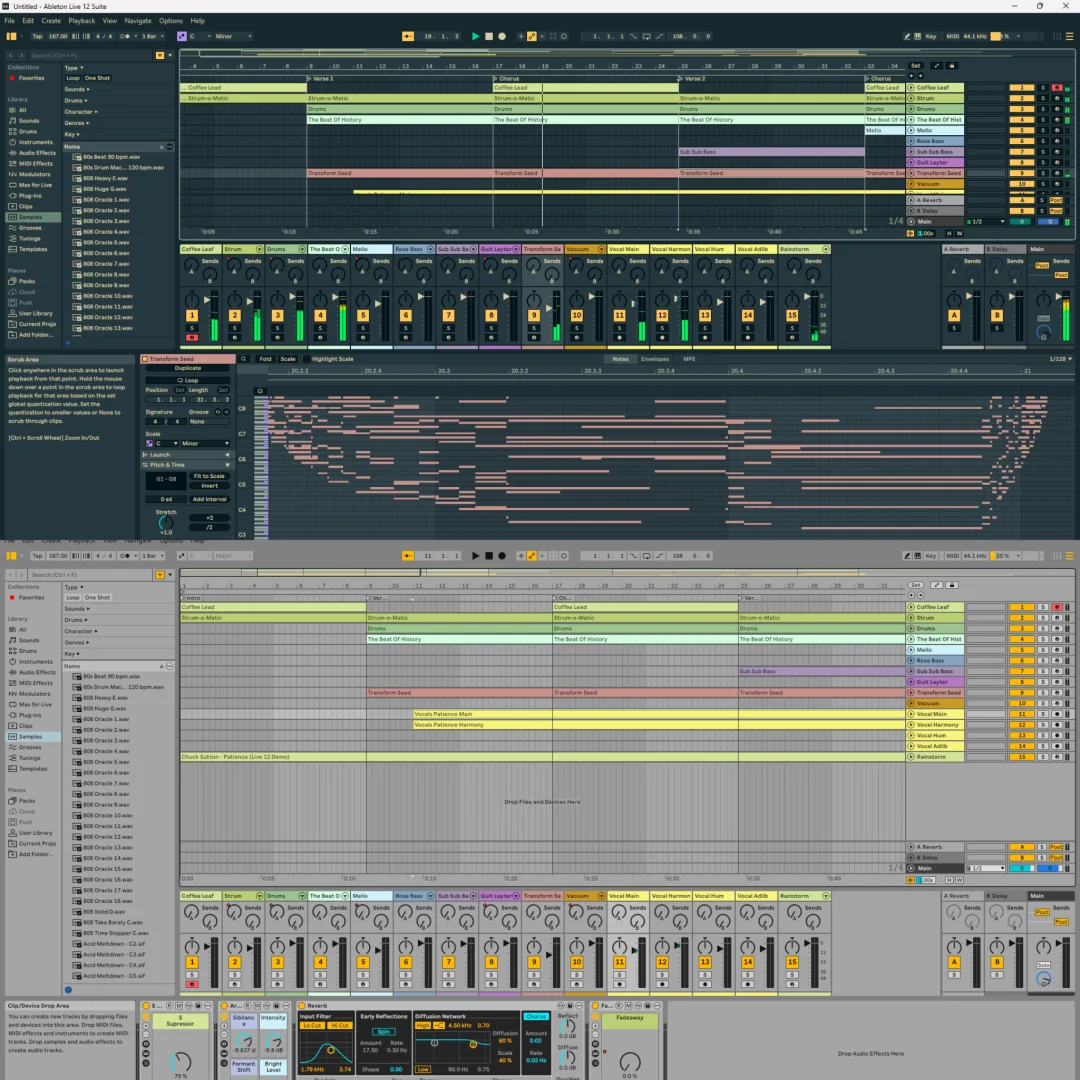Select Samples in the dark browser sidebar
The width and height of the screenshot is (1080, 1080).
point(30,217)
